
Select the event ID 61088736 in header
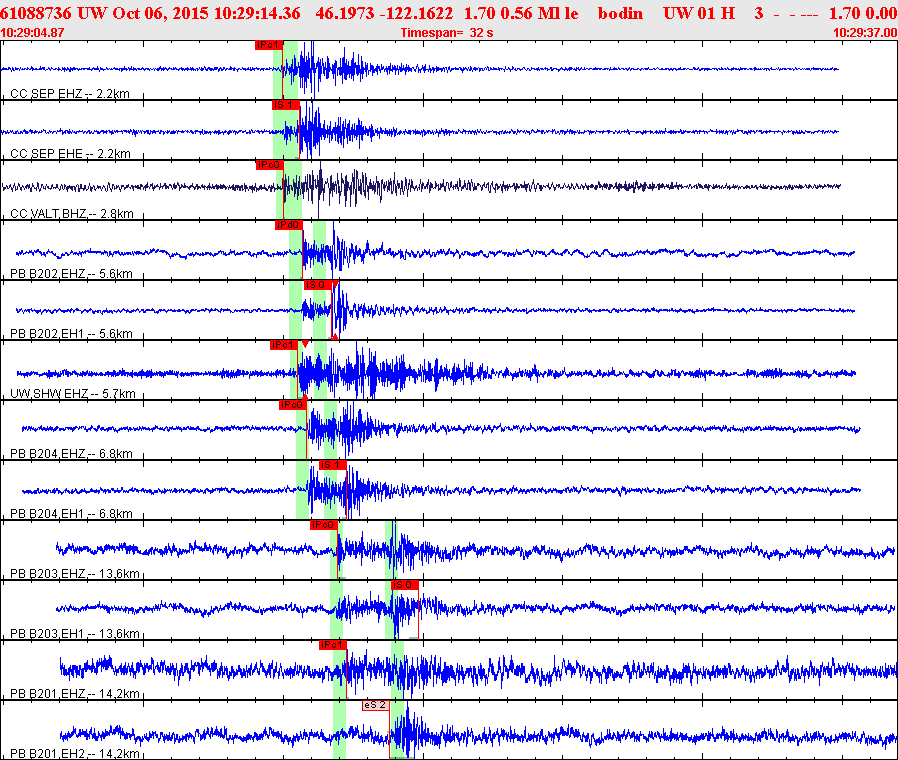36,13
